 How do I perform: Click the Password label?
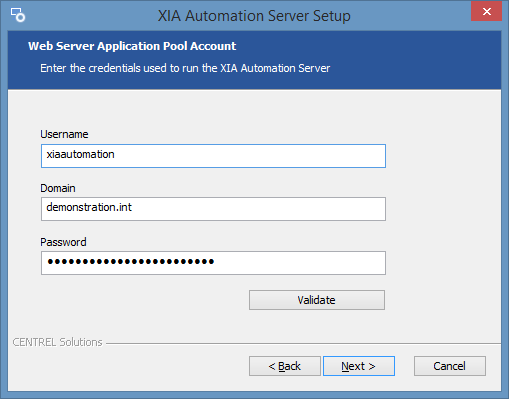(x=63, y=242)
